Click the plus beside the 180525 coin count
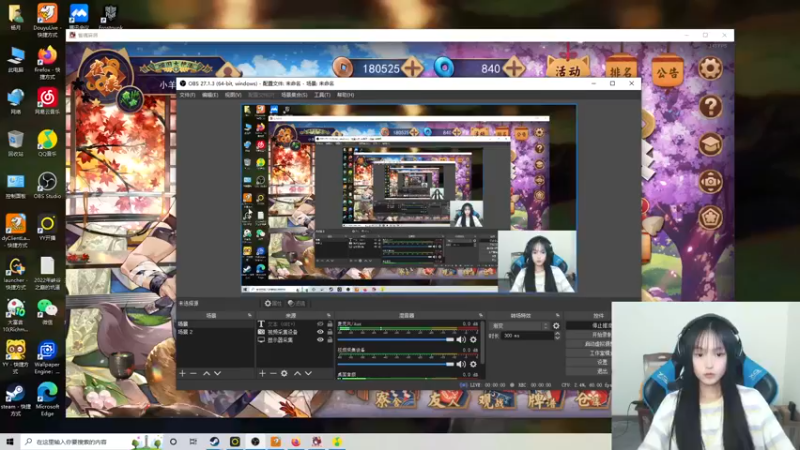Screen dimensions: 800x450 tap(412, 68)
